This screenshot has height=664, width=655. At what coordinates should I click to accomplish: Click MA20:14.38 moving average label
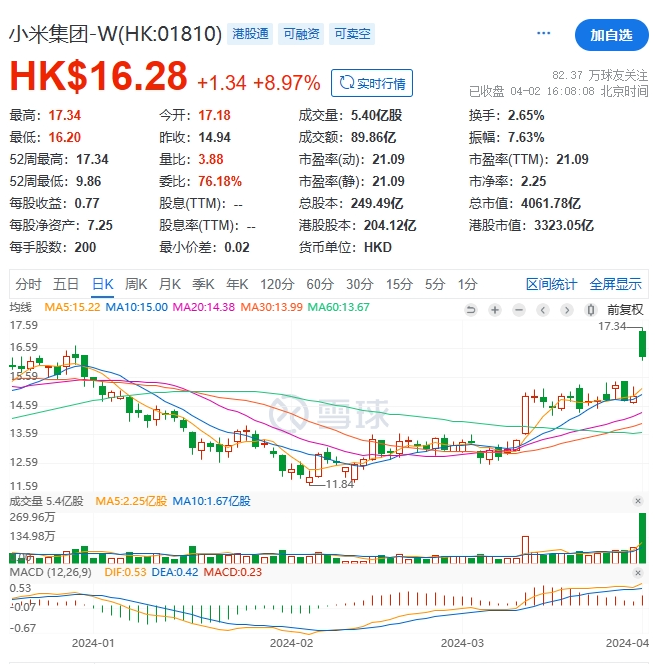[204, 307]
